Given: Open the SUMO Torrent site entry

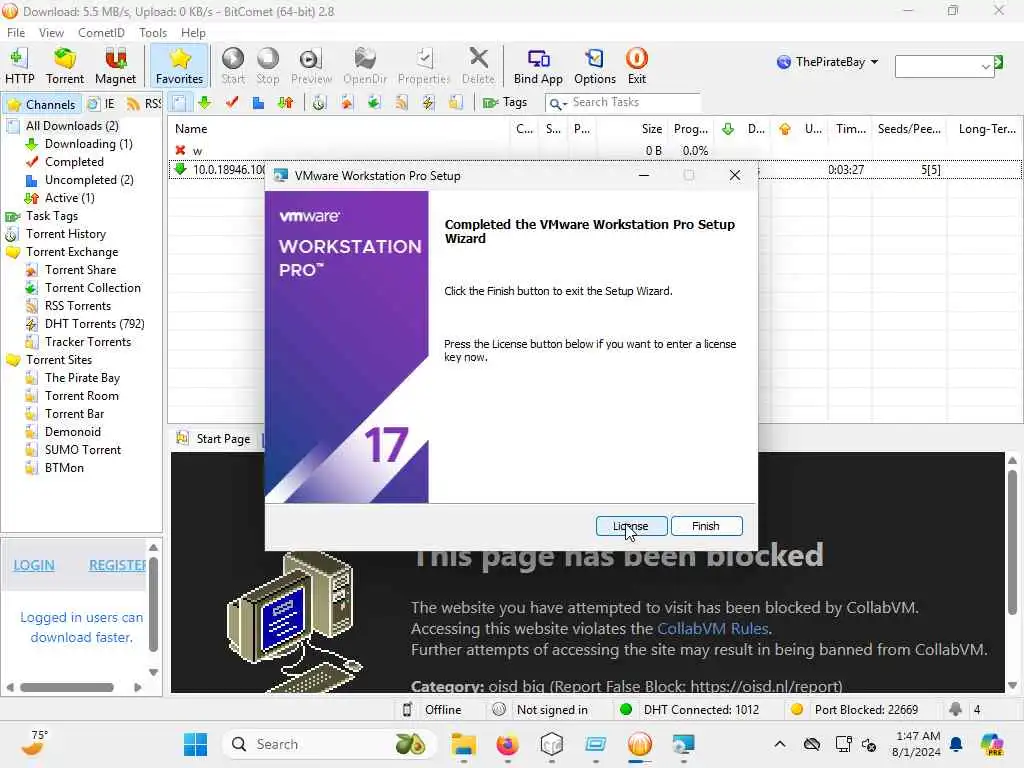Looking at the screenshot, I should [x=82, y=450].
